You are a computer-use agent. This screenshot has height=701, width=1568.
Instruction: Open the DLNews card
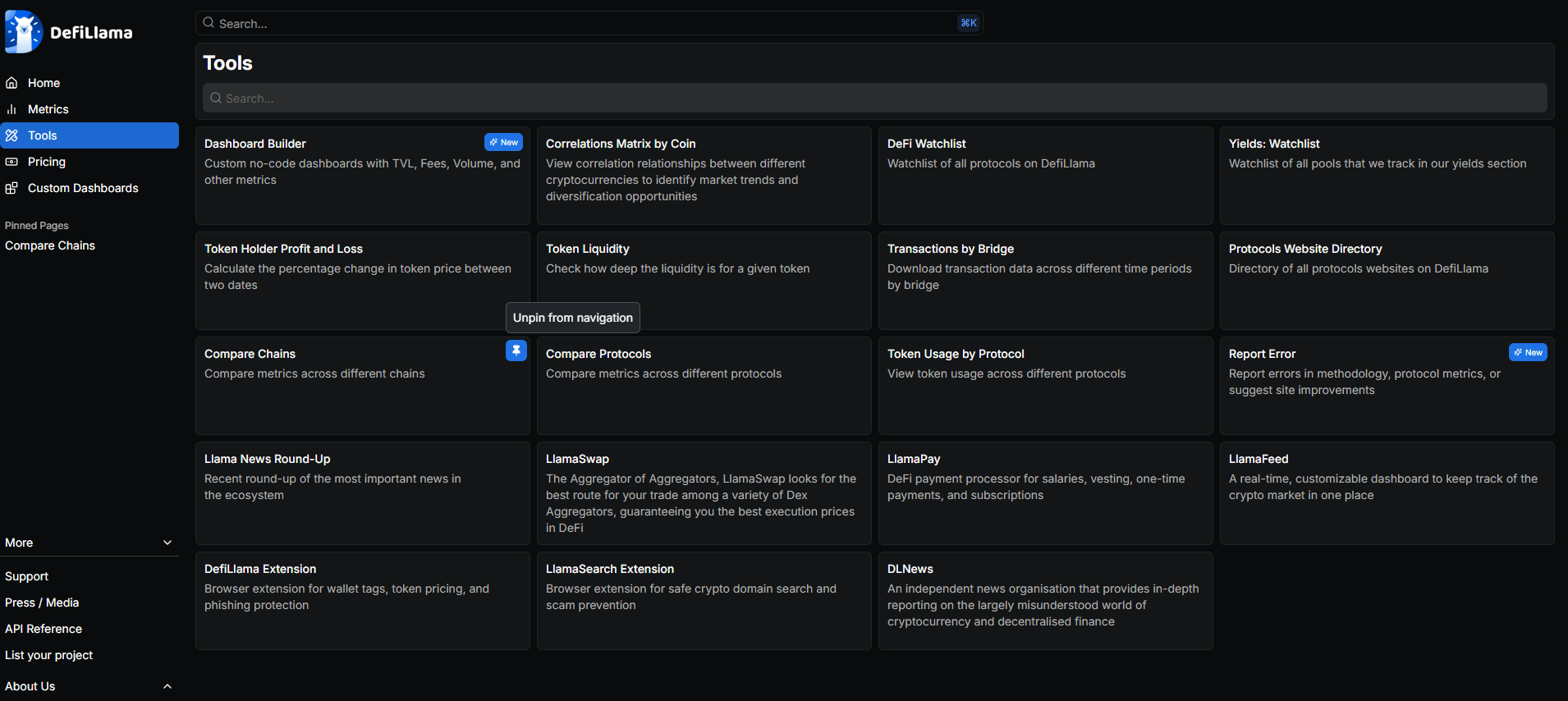1046,601
